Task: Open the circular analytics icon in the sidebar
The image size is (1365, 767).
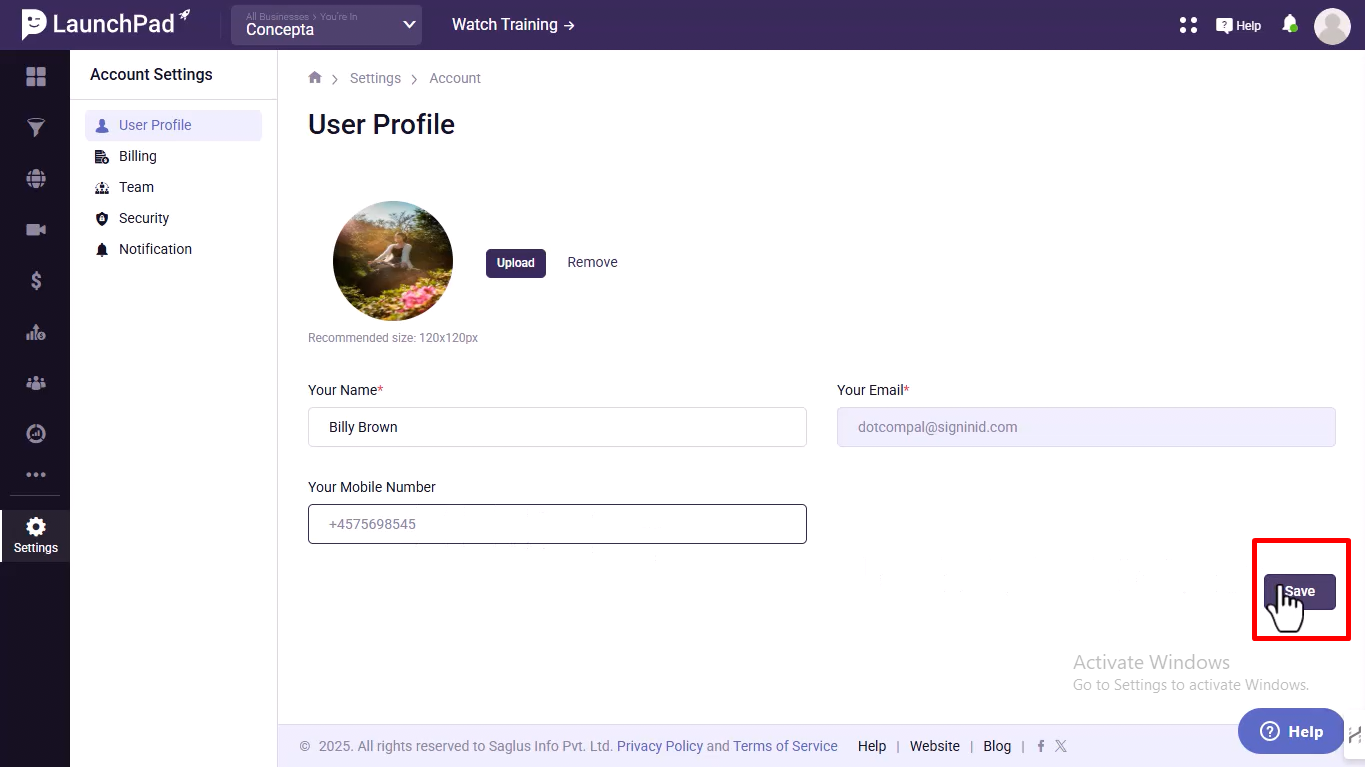Action: (36, 433)
